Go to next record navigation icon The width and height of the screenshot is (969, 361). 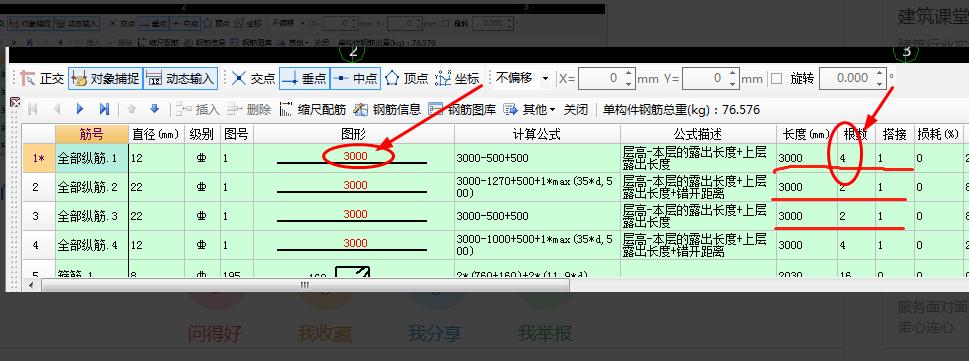point(80,109)
